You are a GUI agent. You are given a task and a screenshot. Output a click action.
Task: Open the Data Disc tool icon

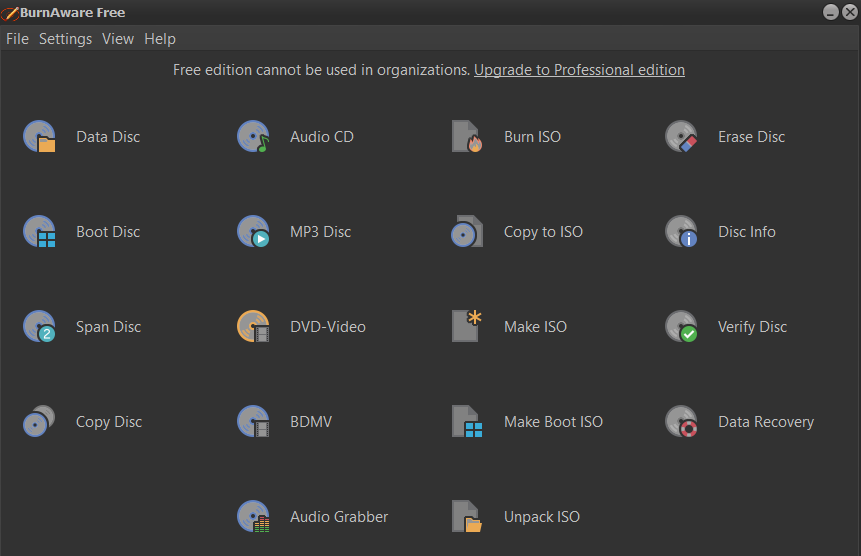39,136
